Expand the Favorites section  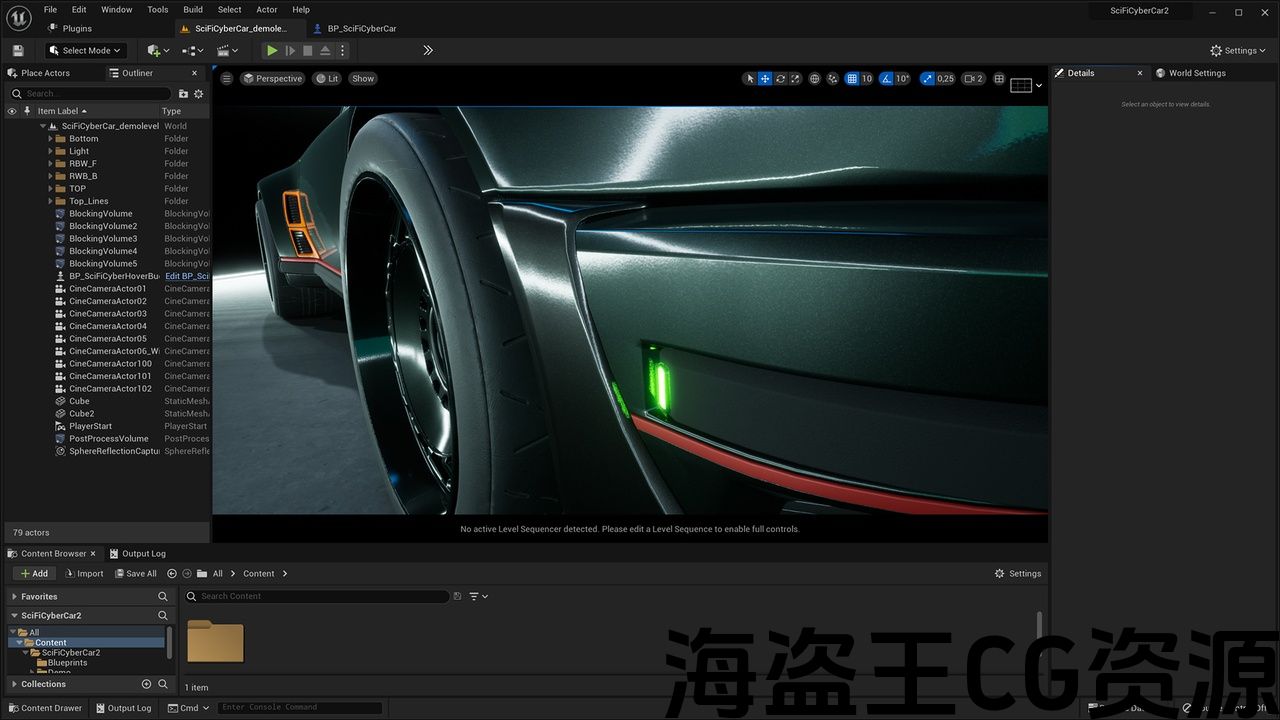[14, 597]
